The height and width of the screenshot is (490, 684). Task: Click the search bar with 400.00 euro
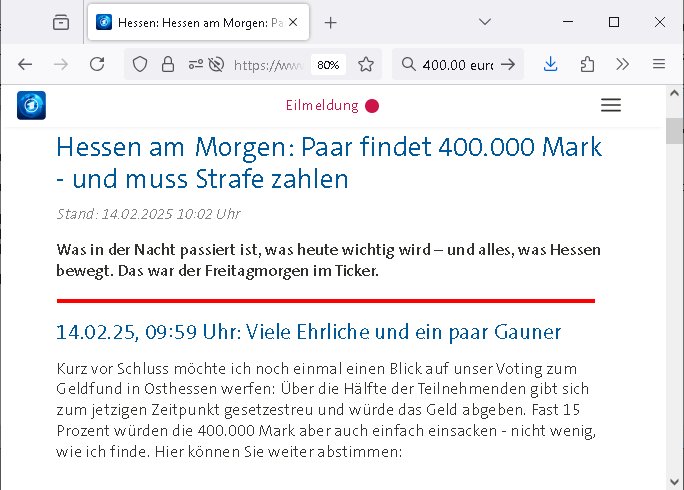[x=456, y=64]
